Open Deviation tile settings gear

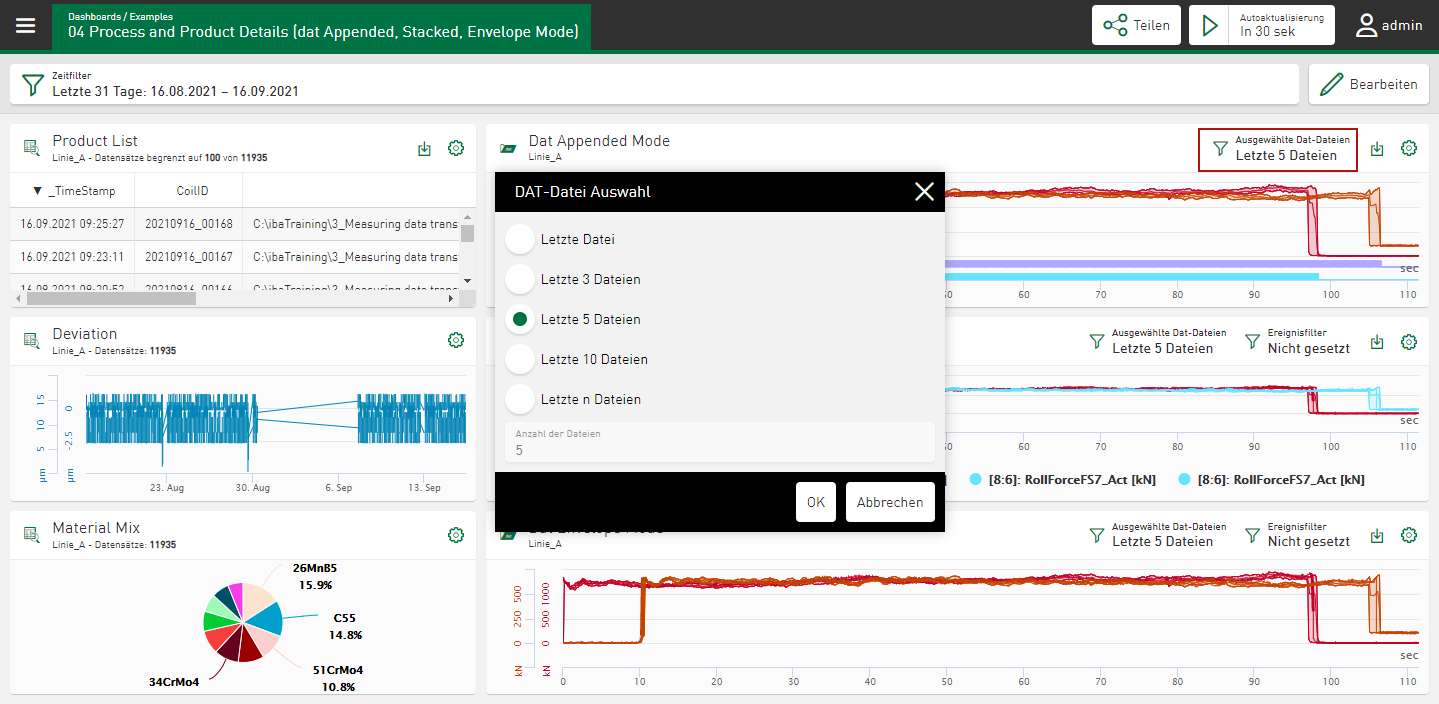coord(456,340)
